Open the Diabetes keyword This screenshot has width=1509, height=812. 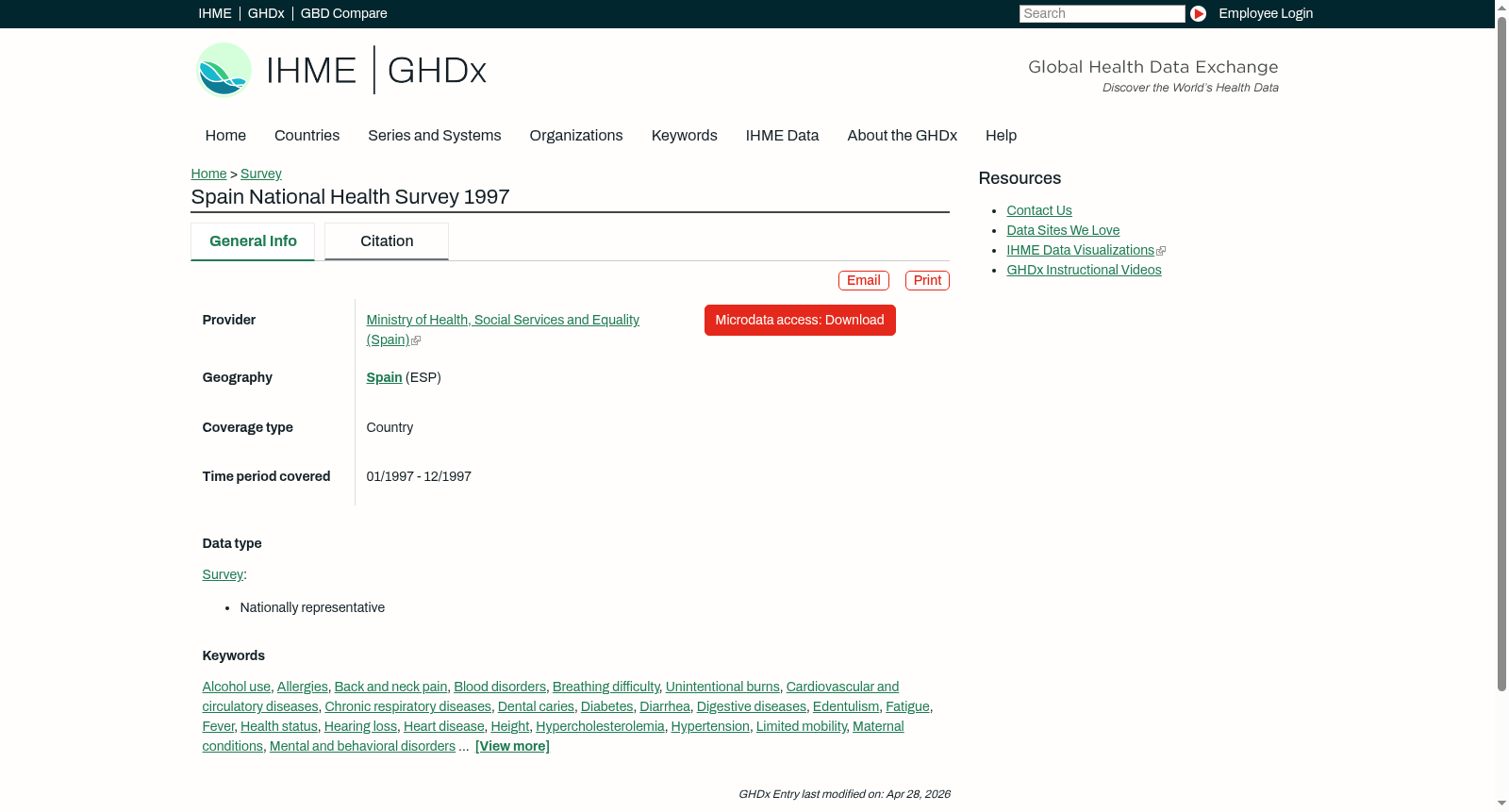[606, 707]
